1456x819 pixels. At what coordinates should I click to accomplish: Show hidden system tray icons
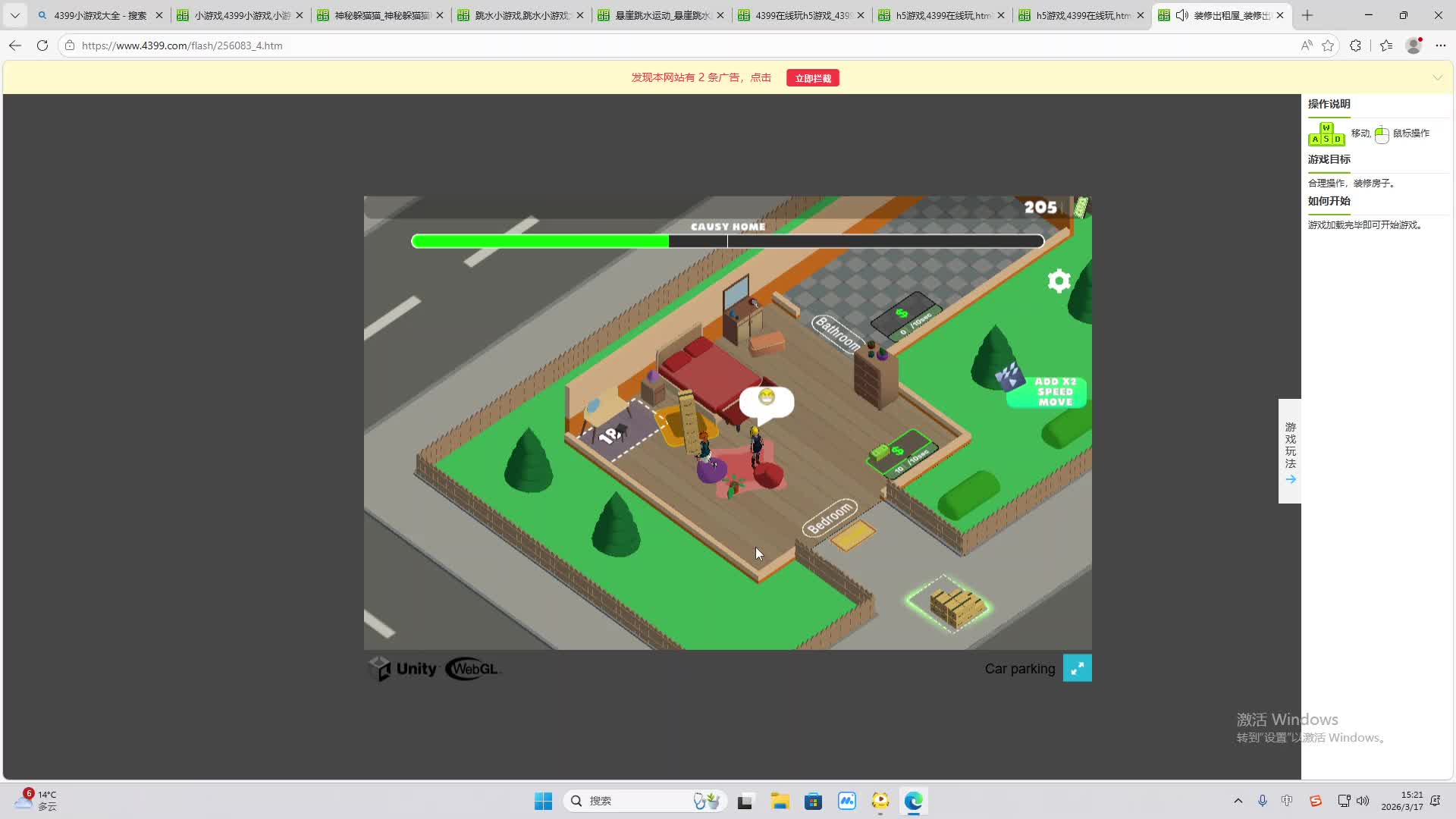(x=1238, y=801)
